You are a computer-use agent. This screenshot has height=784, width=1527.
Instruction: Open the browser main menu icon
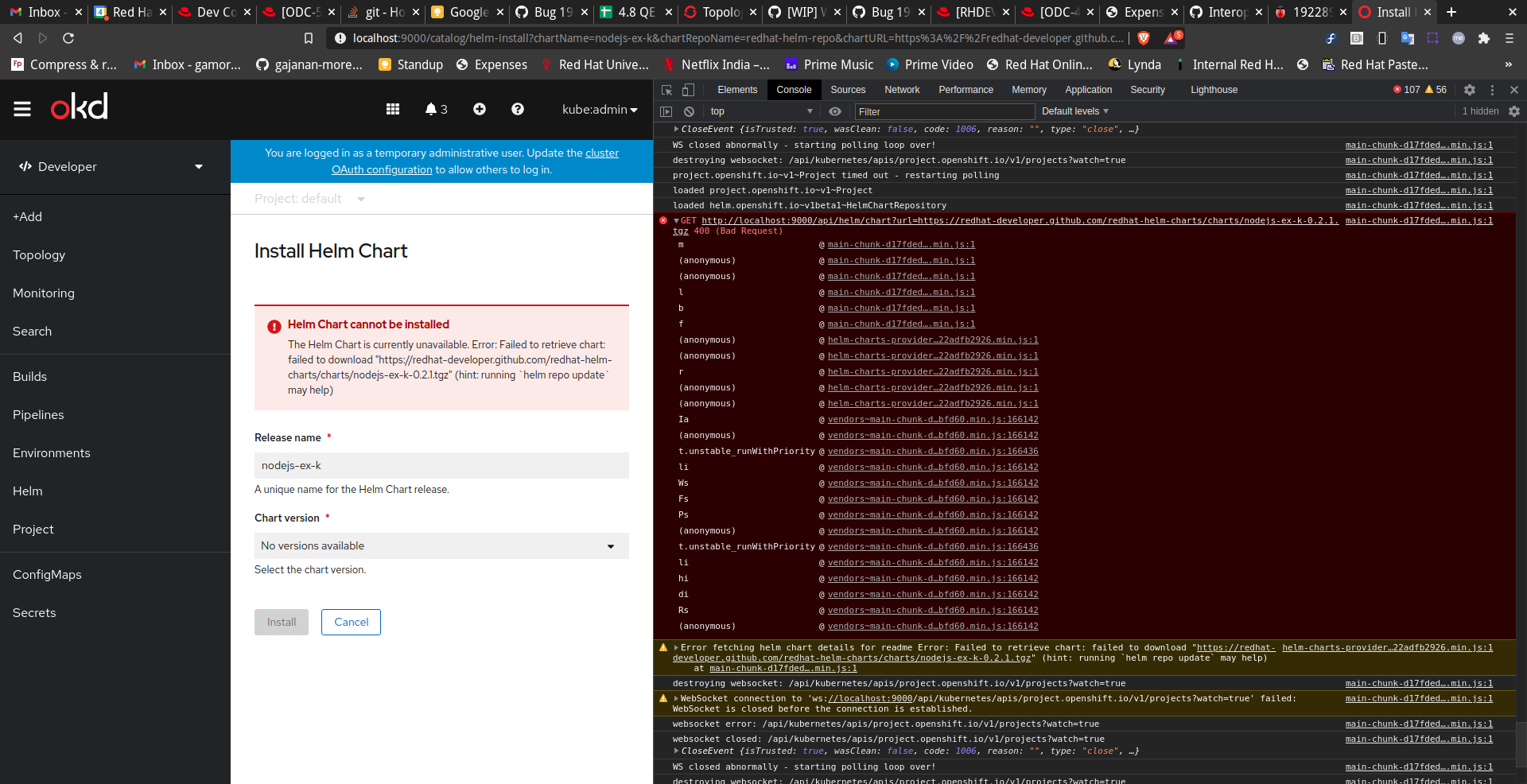pos(1510,38)
